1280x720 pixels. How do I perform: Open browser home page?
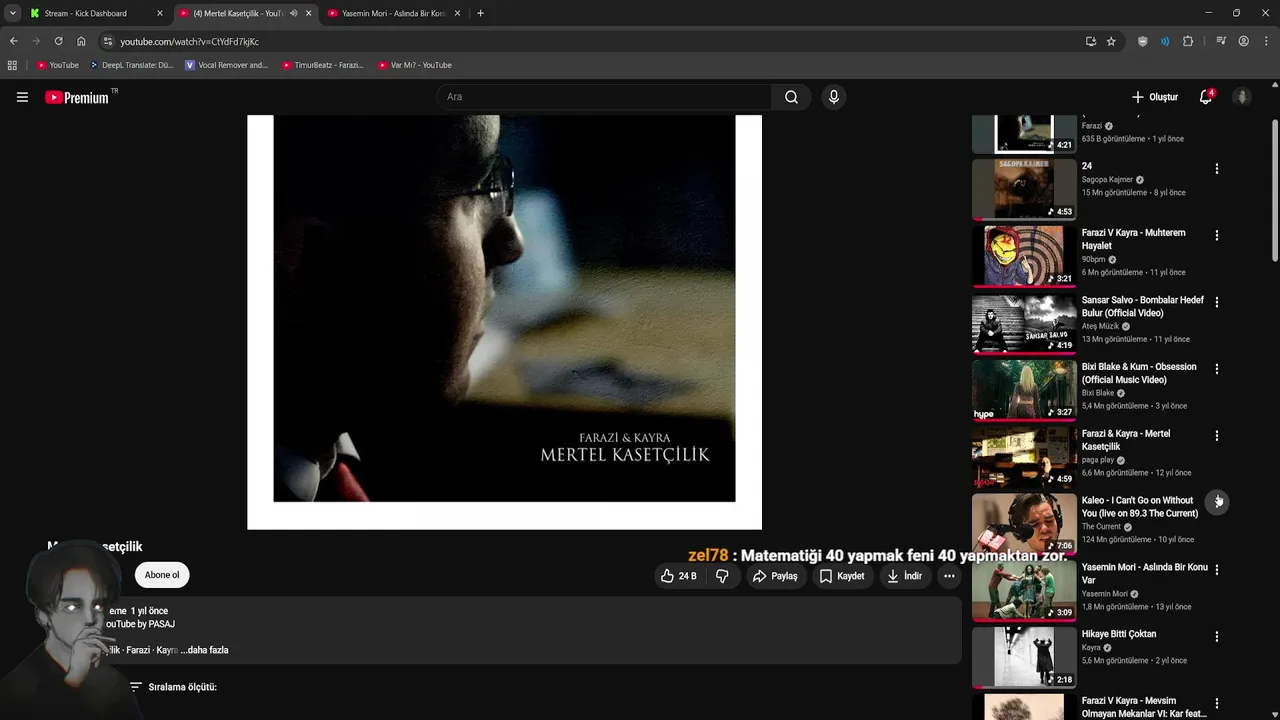(x=81, y=41)
